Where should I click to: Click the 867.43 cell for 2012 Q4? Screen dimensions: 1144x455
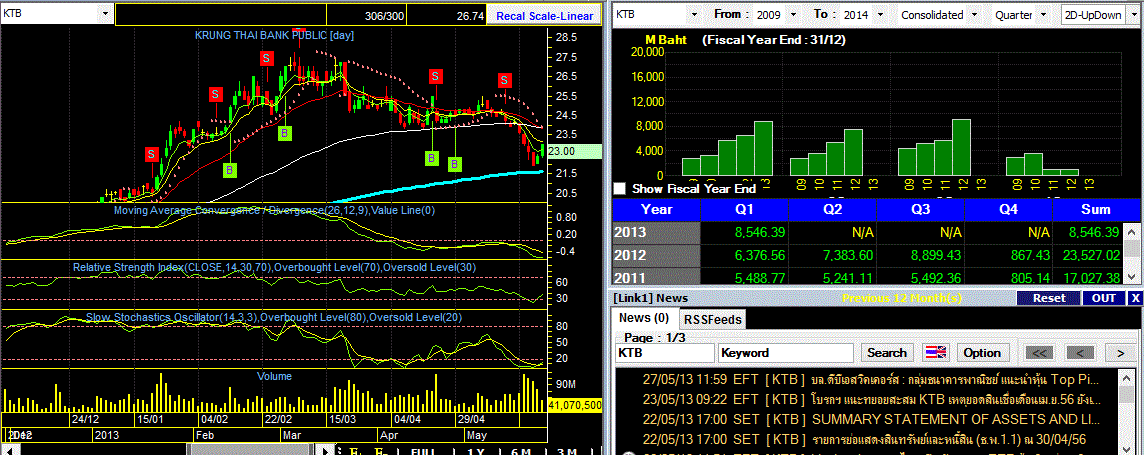(1008, 255)
